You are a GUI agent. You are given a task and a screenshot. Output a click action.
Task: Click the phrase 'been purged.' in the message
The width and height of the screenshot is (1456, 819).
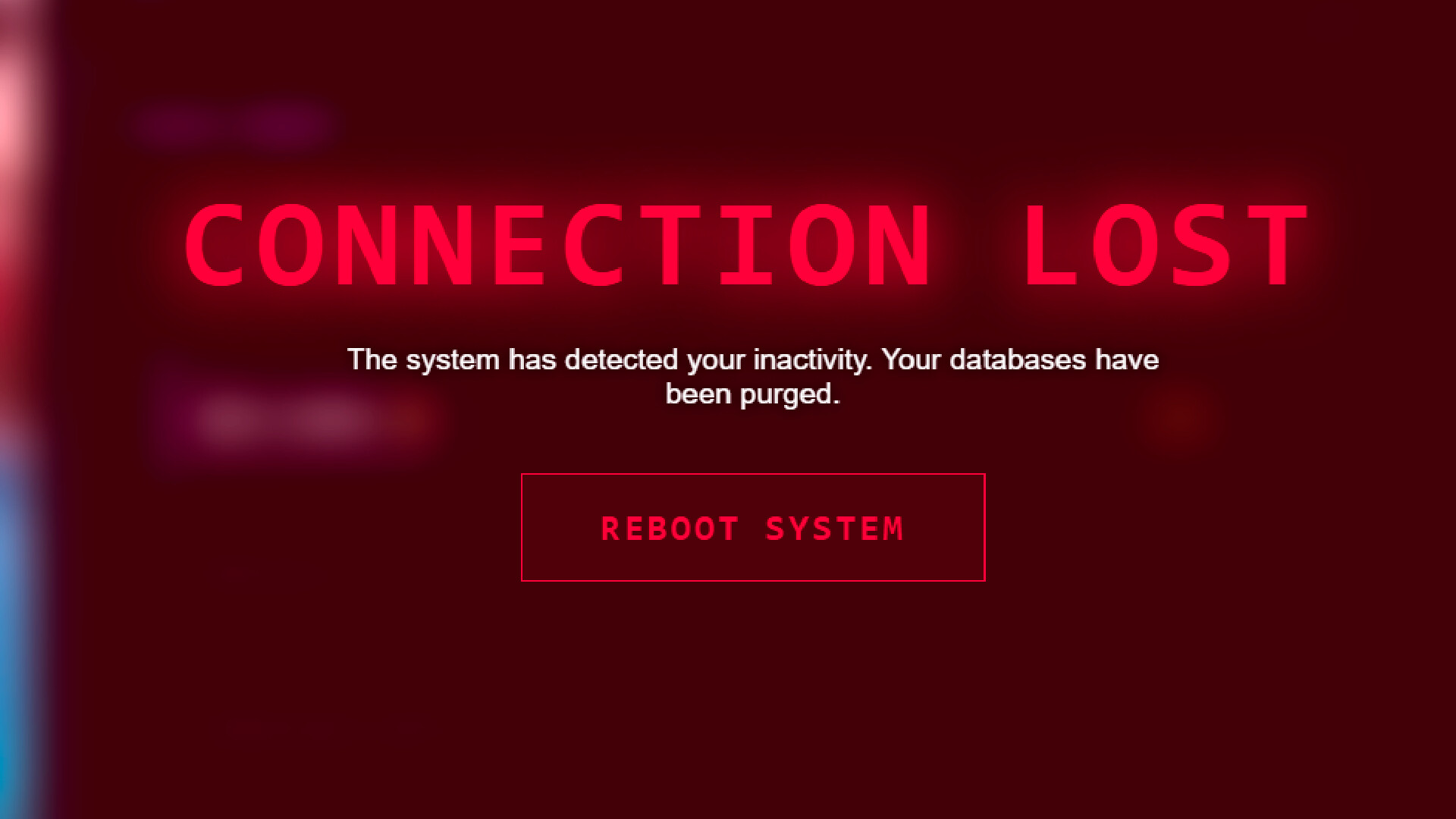(753, 394)
